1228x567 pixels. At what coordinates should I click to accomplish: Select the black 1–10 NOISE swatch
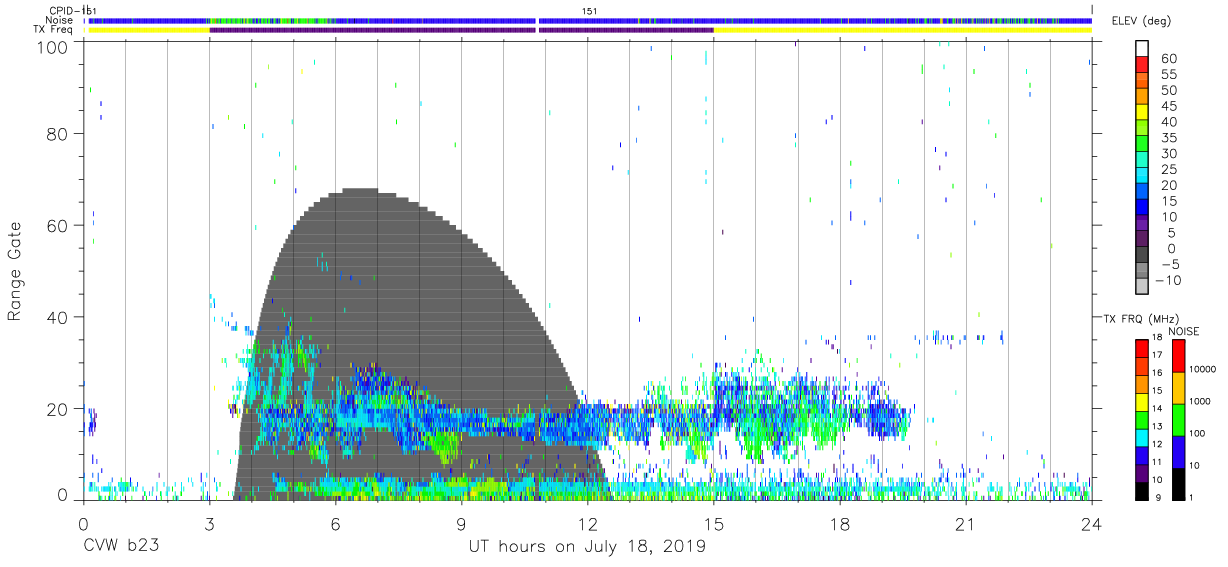click(x=1179, y=482)
